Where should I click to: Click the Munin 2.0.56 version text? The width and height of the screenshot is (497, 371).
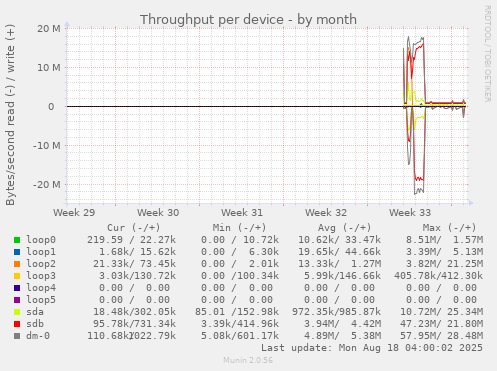click(248, 360)
